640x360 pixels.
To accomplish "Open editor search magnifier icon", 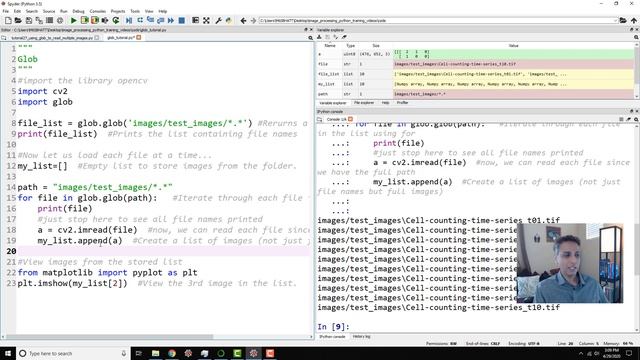I will pyautogui.click(x=311, y=38).
